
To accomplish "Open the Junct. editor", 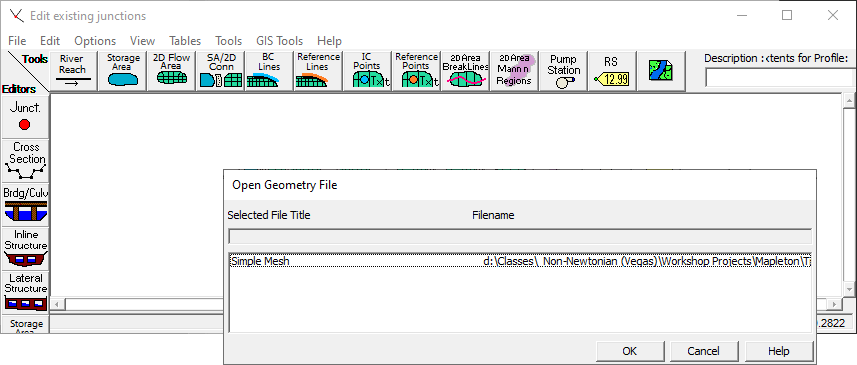I will (25, 116).
